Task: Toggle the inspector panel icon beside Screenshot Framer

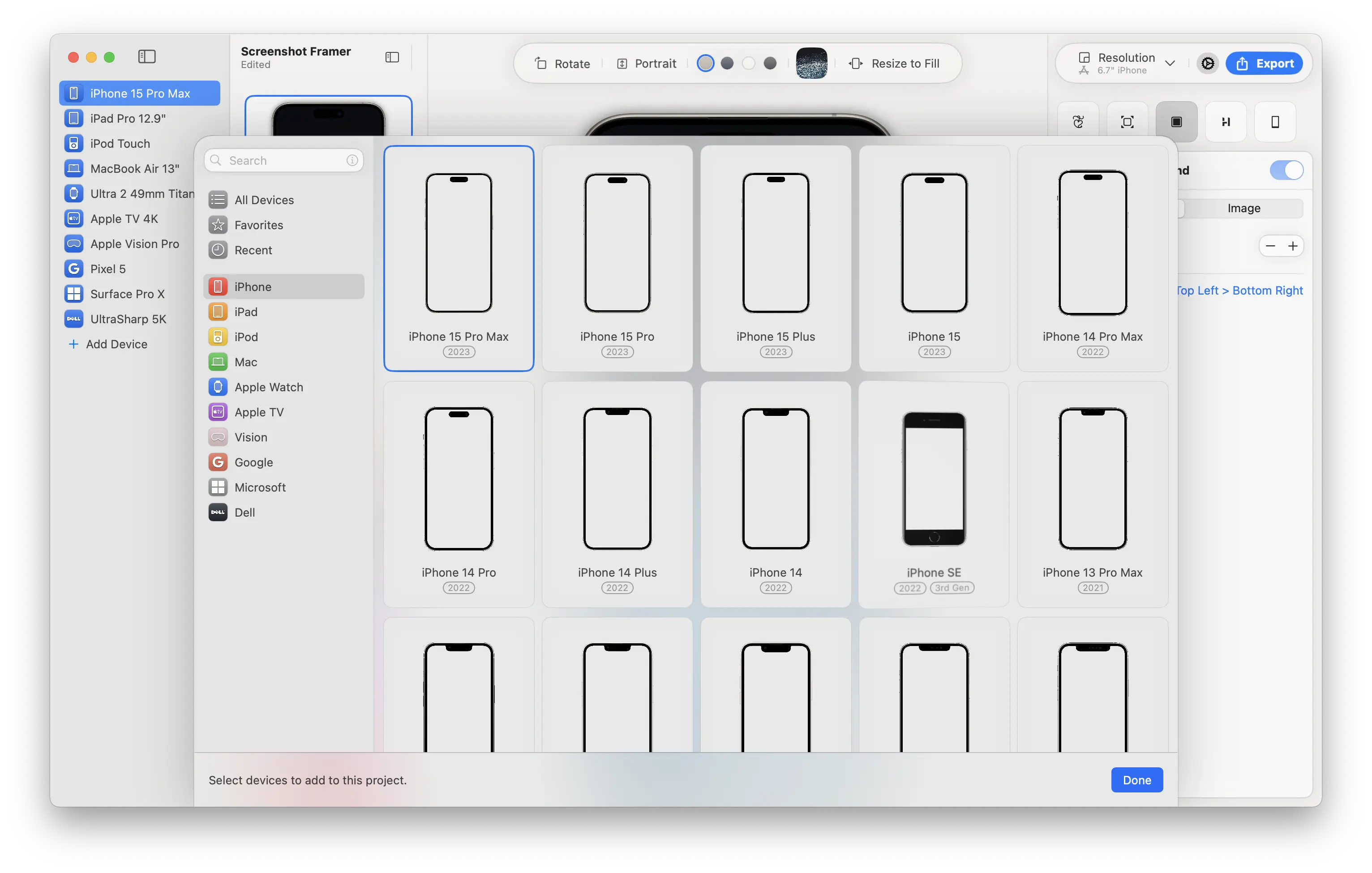Action: (x=392, y=57)
